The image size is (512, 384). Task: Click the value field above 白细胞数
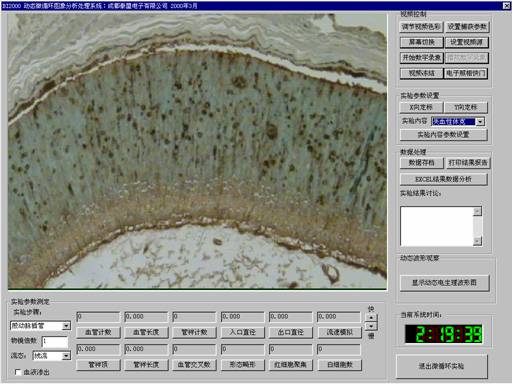(339, 349)
